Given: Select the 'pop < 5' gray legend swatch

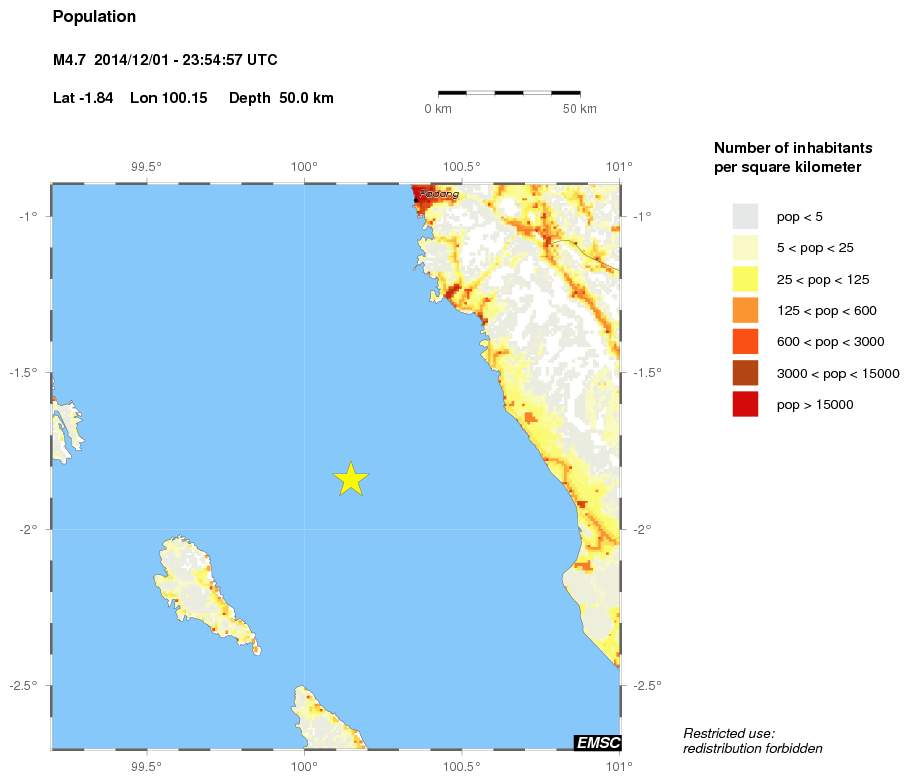Looking at the screenshot, I should (745, 216).
